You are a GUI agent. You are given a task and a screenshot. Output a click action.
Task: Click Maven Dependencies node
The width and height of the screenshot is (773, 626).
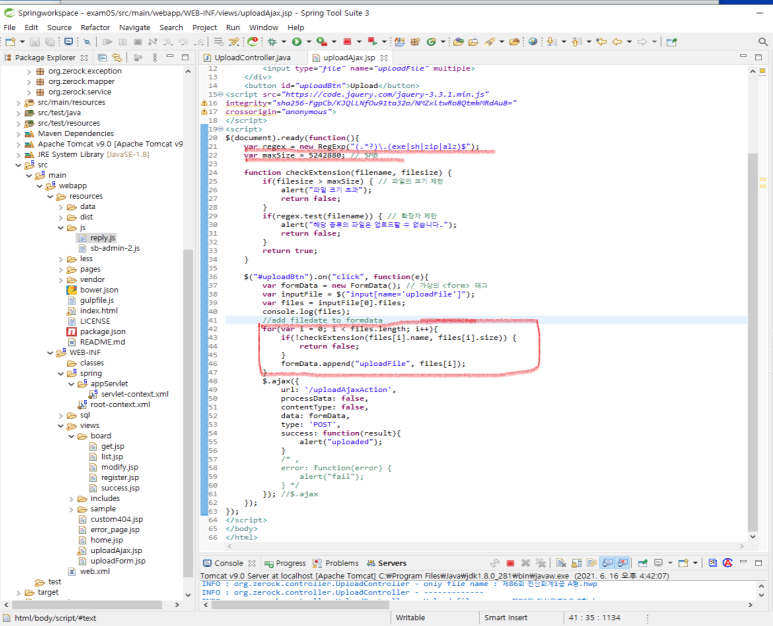[x=75, y=134]
